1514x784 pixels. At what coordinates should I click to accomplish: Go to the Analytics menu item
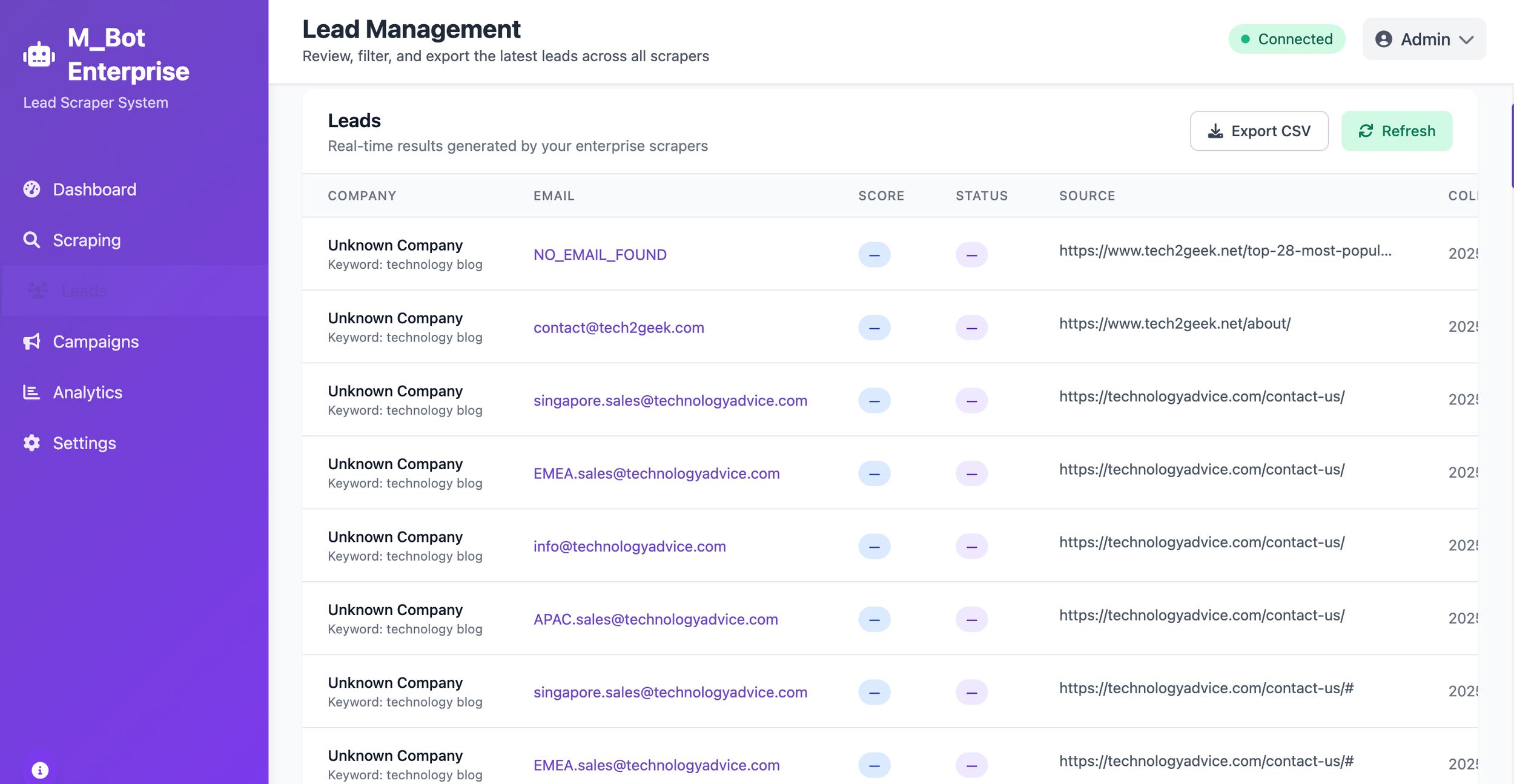point(87,392)
